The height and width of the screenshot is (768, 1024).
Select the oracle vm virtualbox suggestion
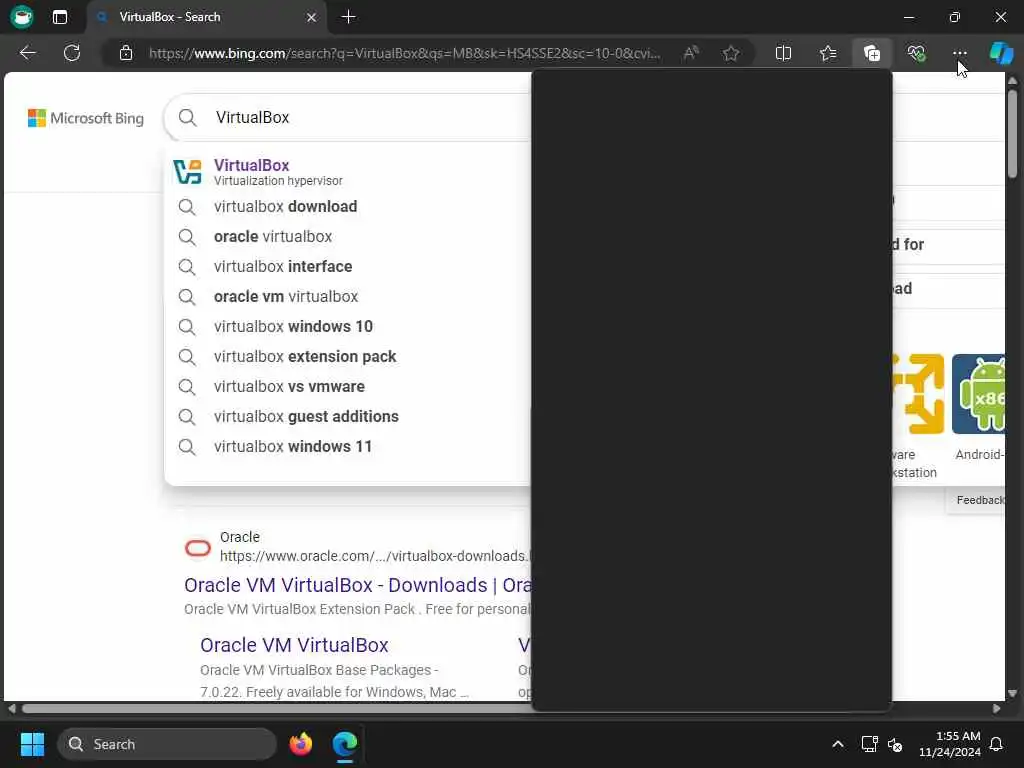[x=347, y=296]
